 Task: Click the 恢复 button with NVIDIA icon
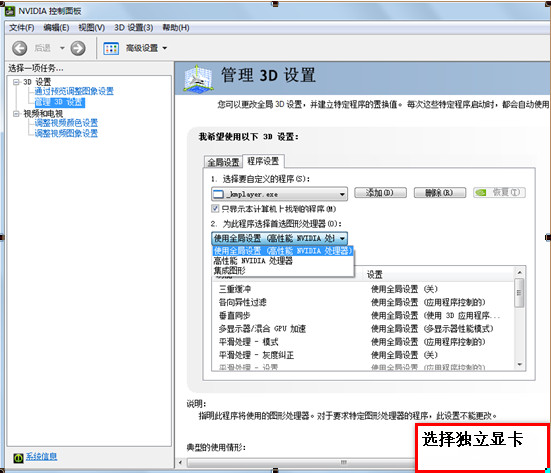pos(499,193)
